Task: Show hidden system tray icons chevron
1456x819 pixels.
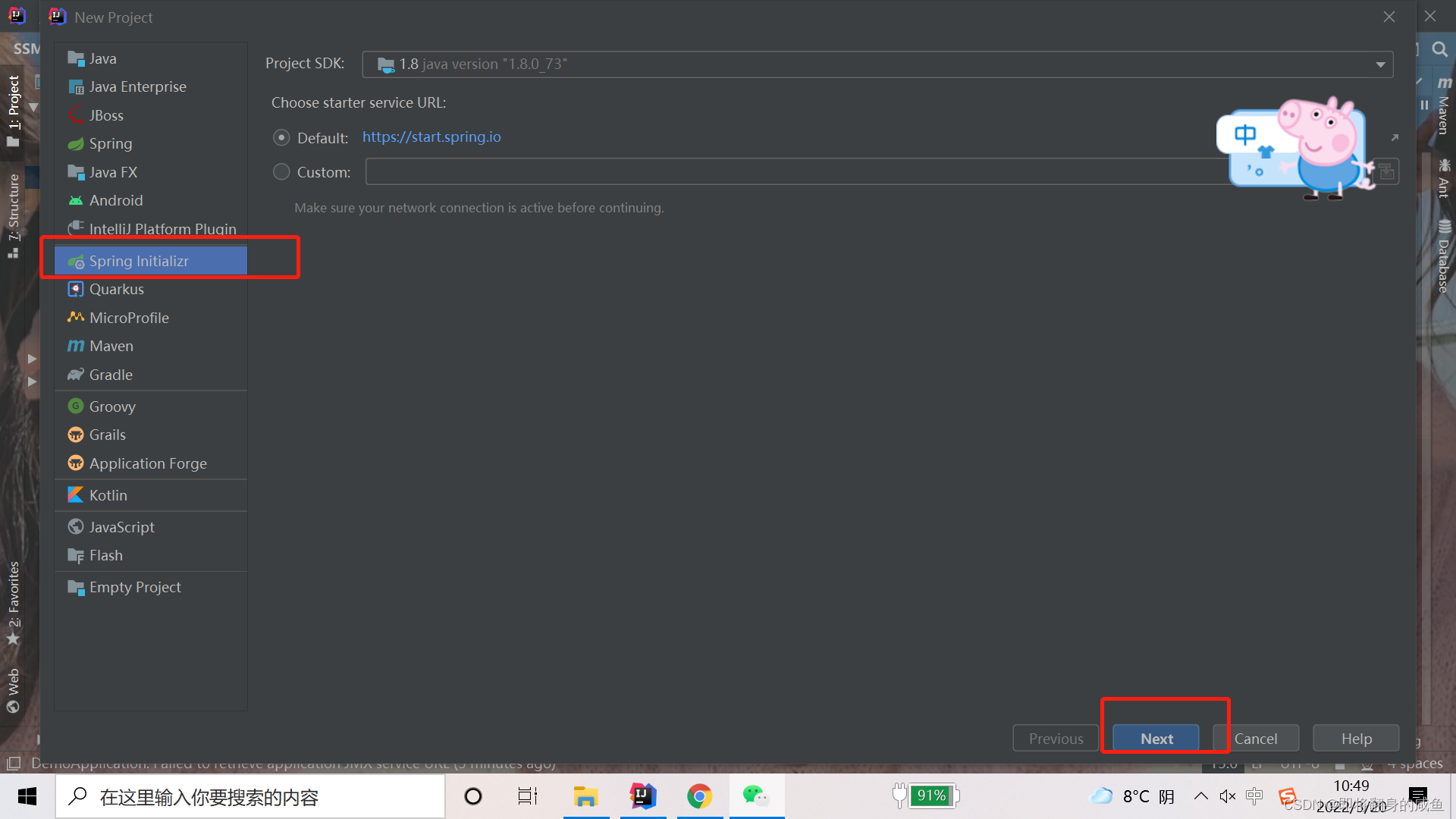Action: click(x=1200, y=796)
